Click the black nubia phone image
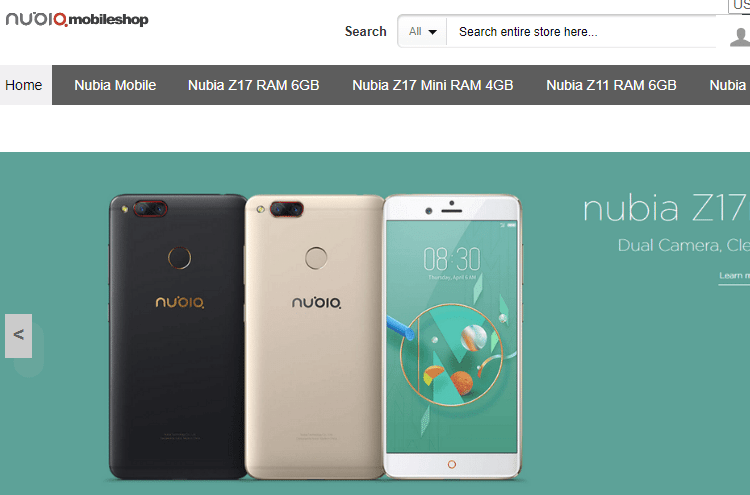This screenshot has height=495, width=750. click(x=177, y=336)
